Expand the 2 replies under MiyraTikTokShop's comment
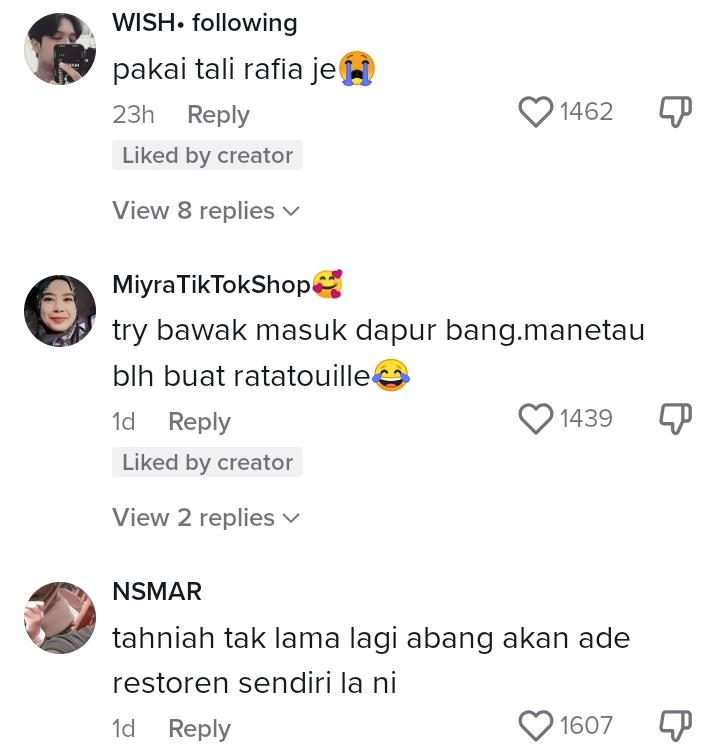720x754 pixels. pyautogui.click(x=206, y=518)
